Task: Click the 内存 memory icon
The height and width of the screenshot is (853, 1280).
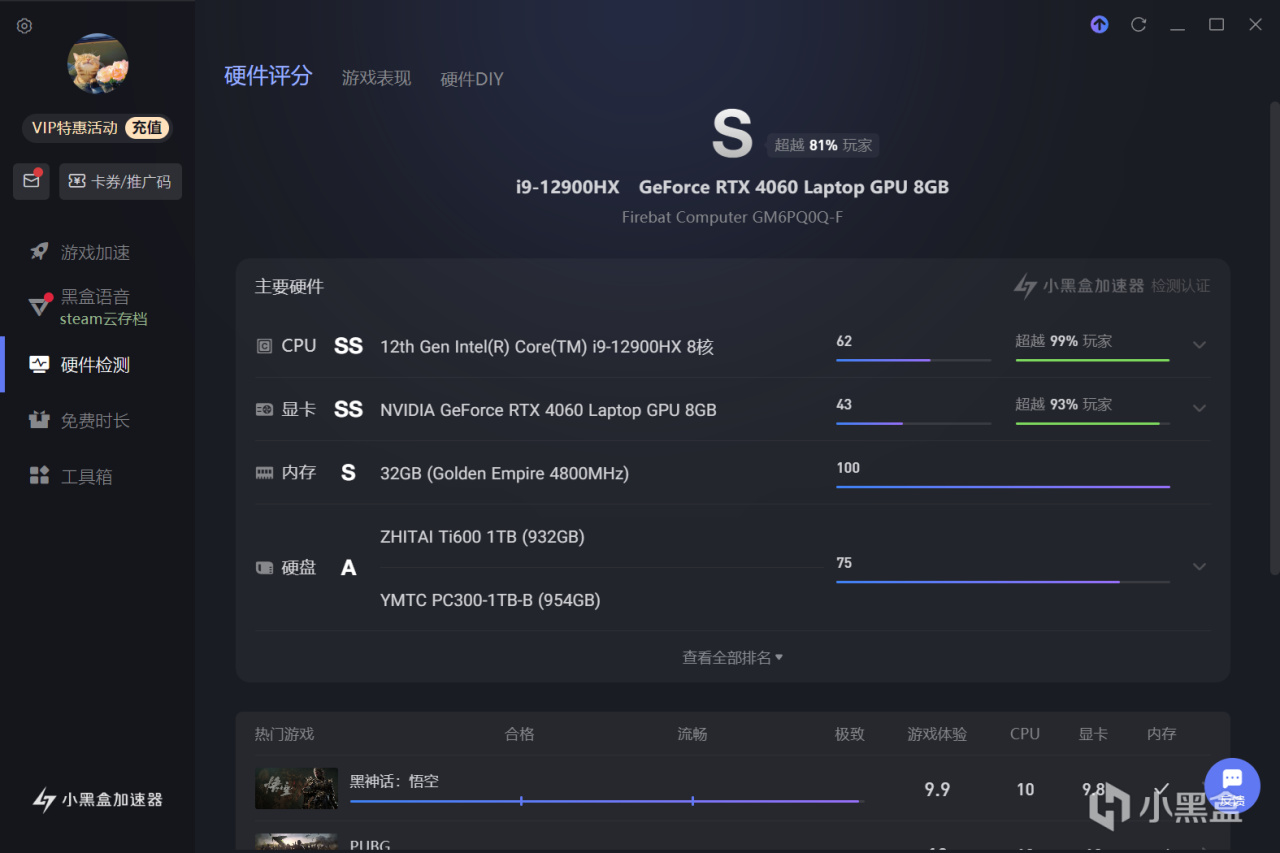Action: click(264, 473)
